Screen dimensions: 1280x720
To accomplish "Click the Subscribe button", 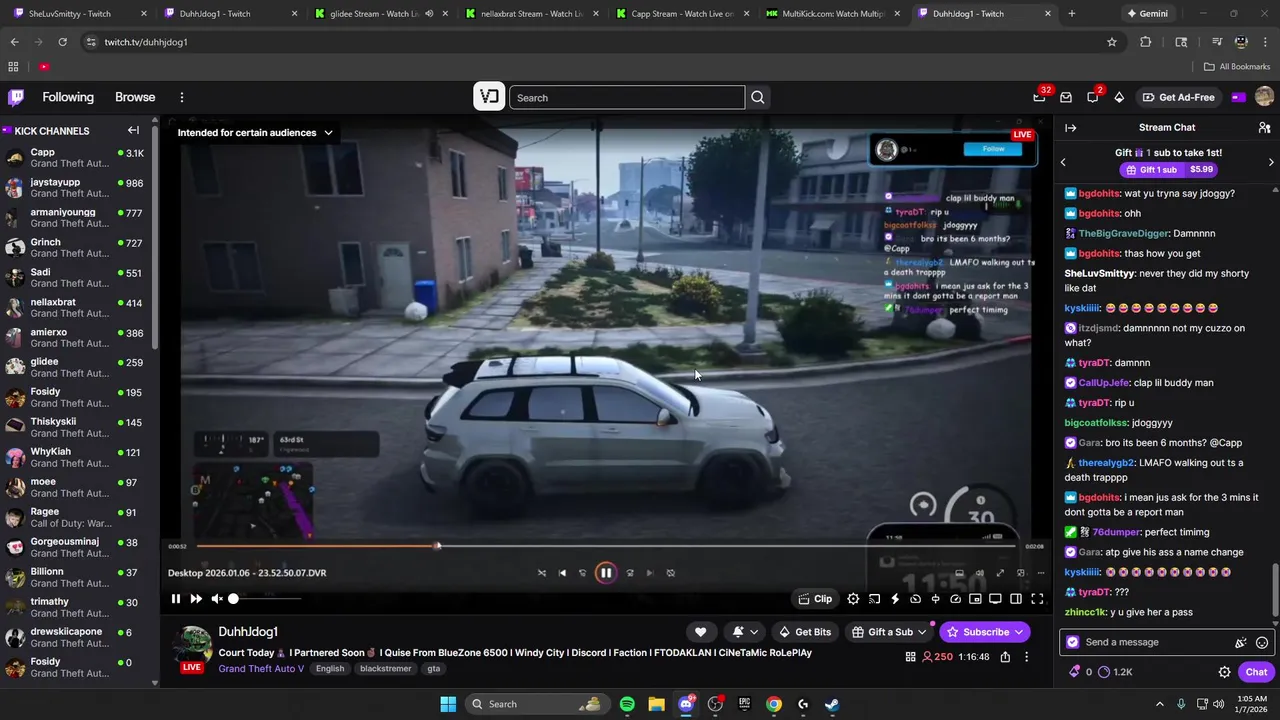I will 985,632.
